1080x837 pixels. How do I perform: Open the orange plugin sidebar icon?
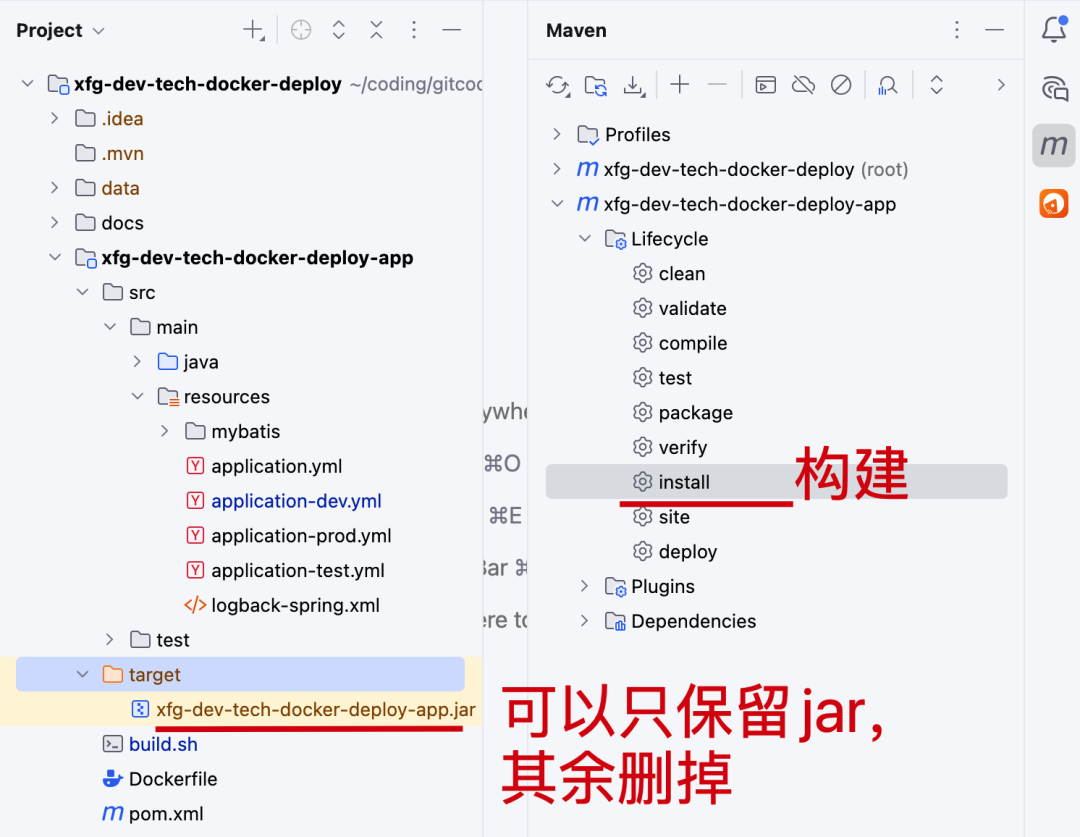tap(1054, 203)
